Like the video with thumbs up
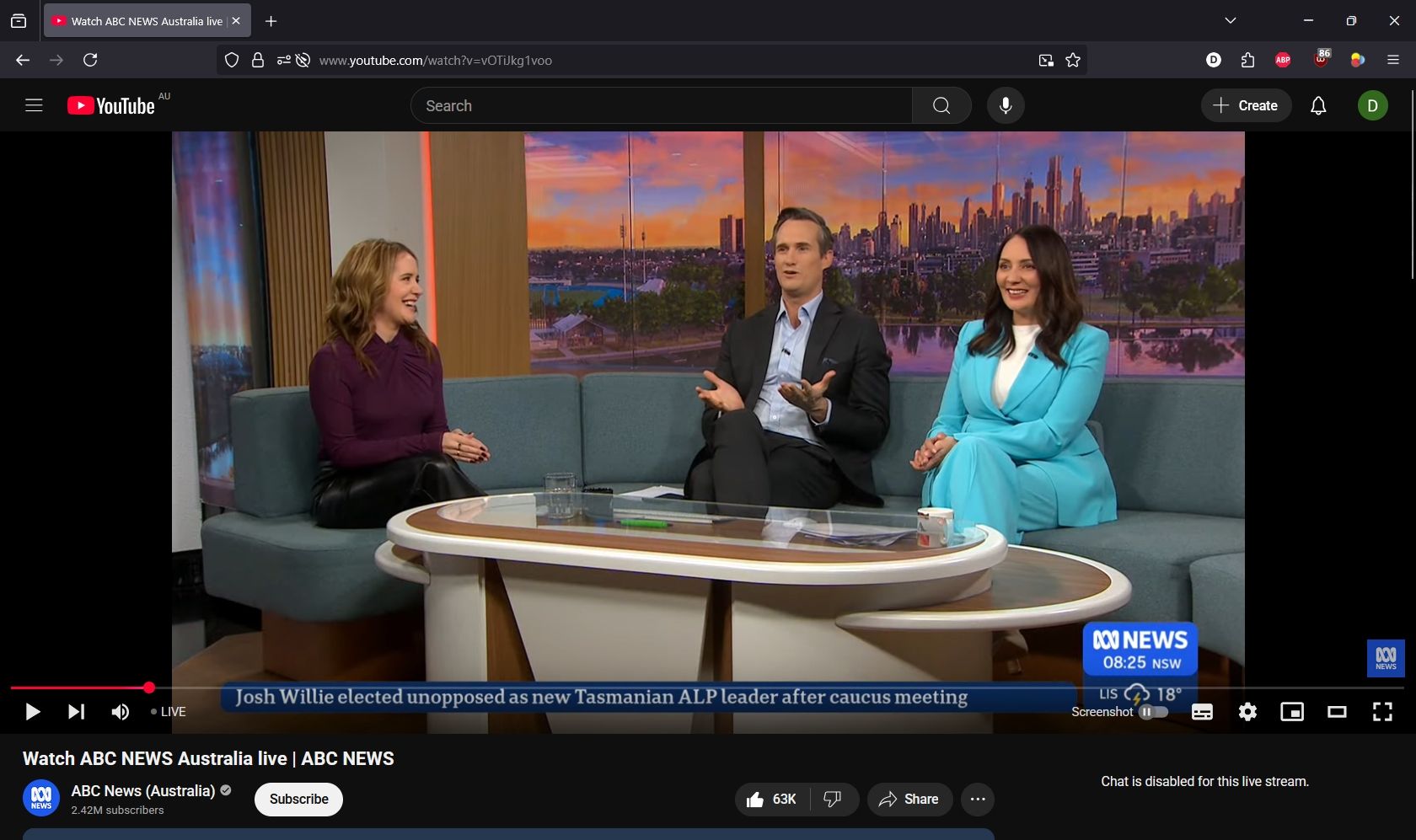Screen dimensions: 1416x840 pyautogui.click(x=771, y=799)
